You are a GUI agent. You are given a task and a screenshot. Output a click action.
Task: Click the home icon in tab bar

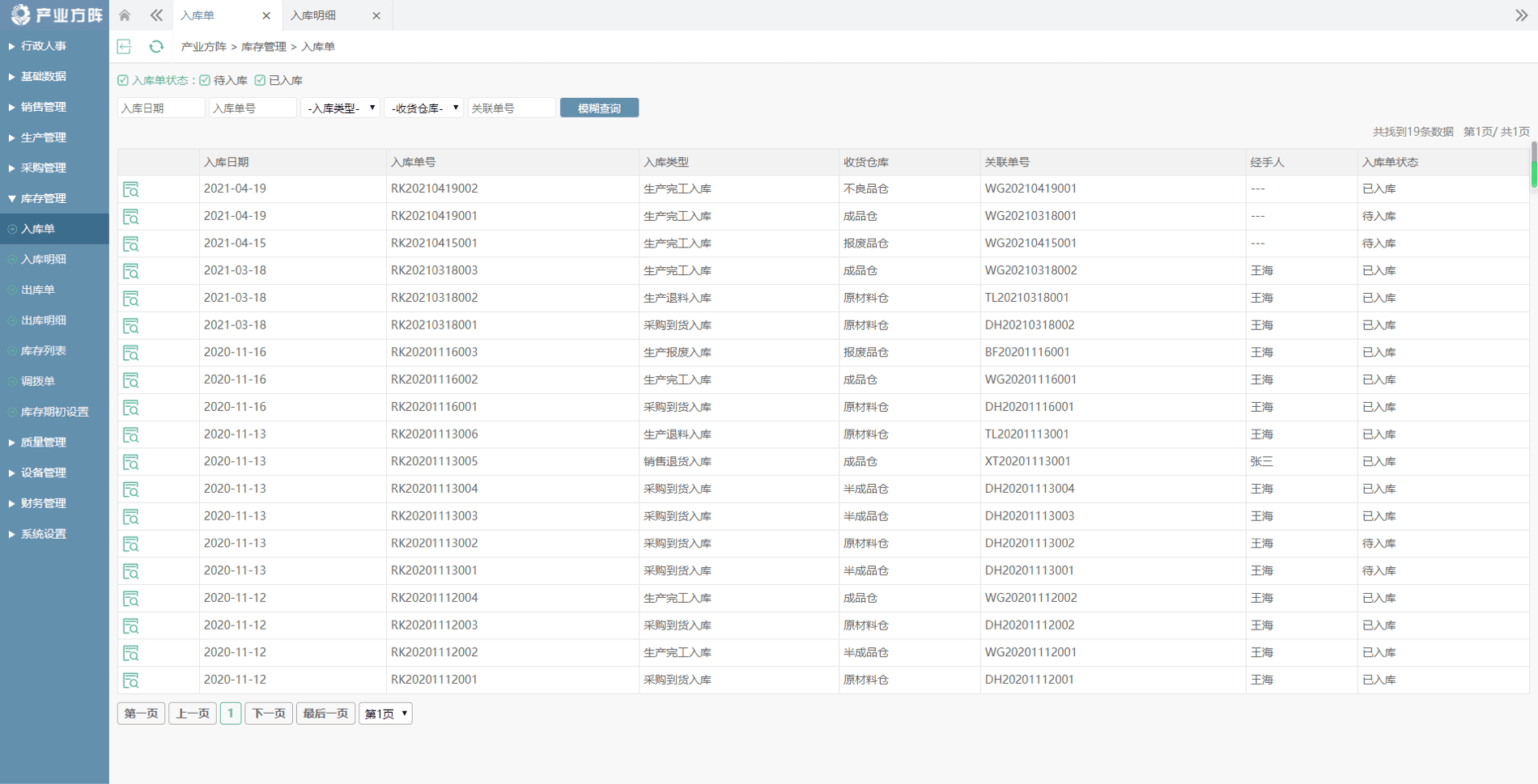tap(125, 15)
